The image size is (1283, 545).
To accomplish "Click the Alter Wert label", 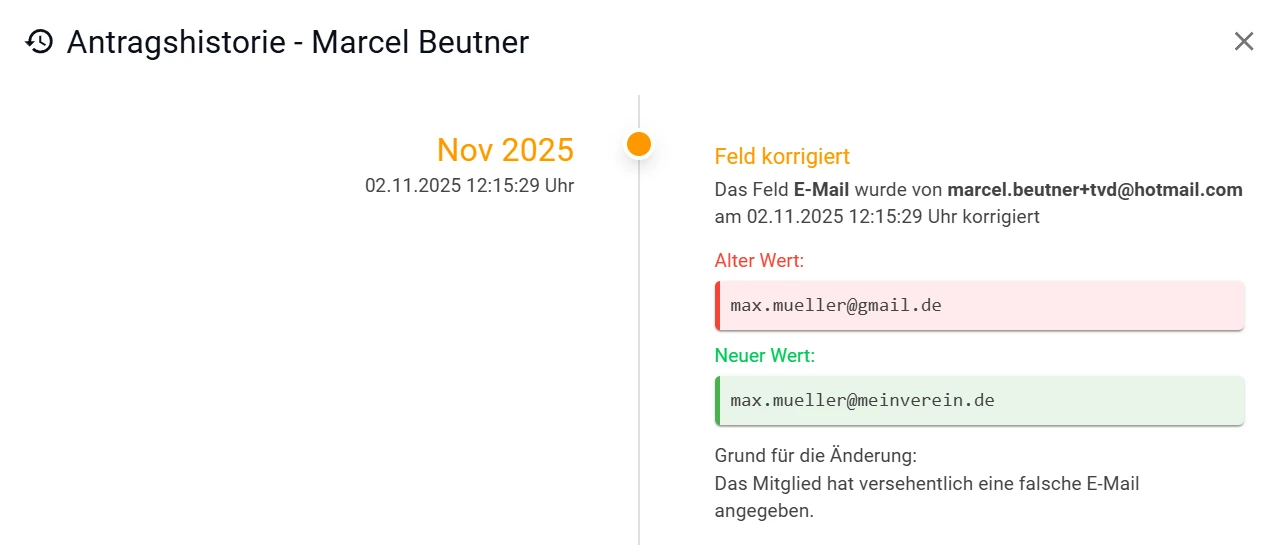I will pyautogui.click(x=759, y=261).
